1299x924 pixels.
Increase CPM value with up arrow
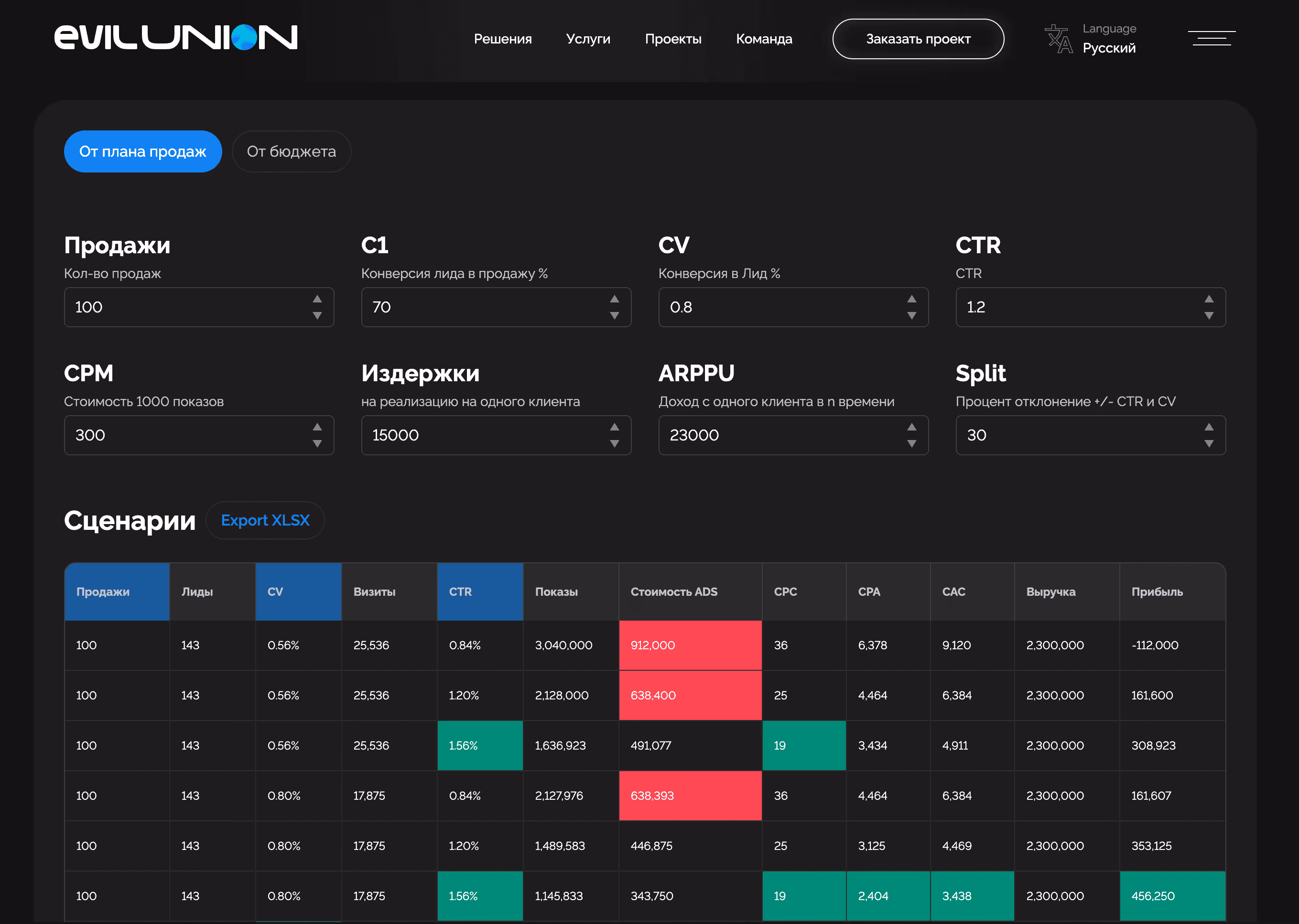point(317,427)
